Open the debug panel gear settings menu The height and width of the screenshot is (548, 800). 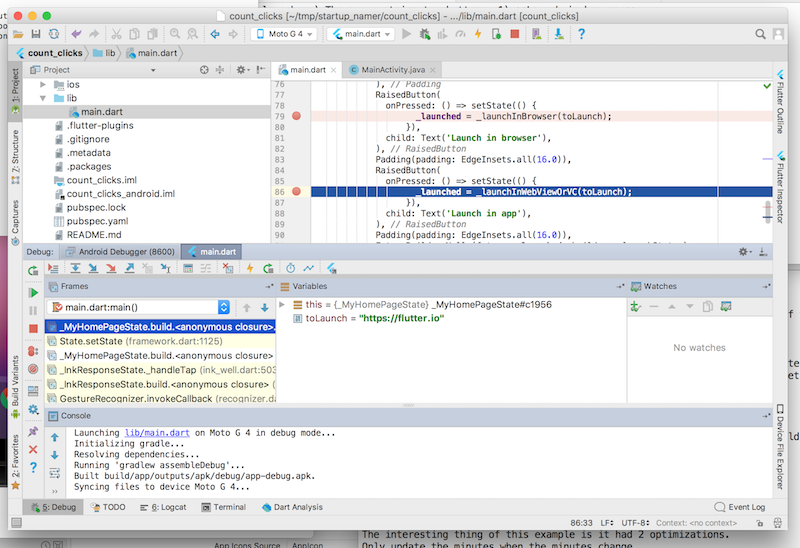(745, 252)
